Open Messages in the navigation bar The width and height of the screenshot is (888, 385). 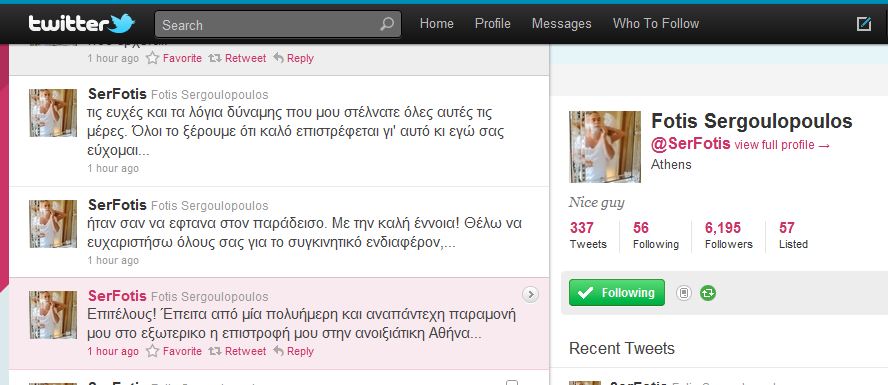[x=561, y=24]
